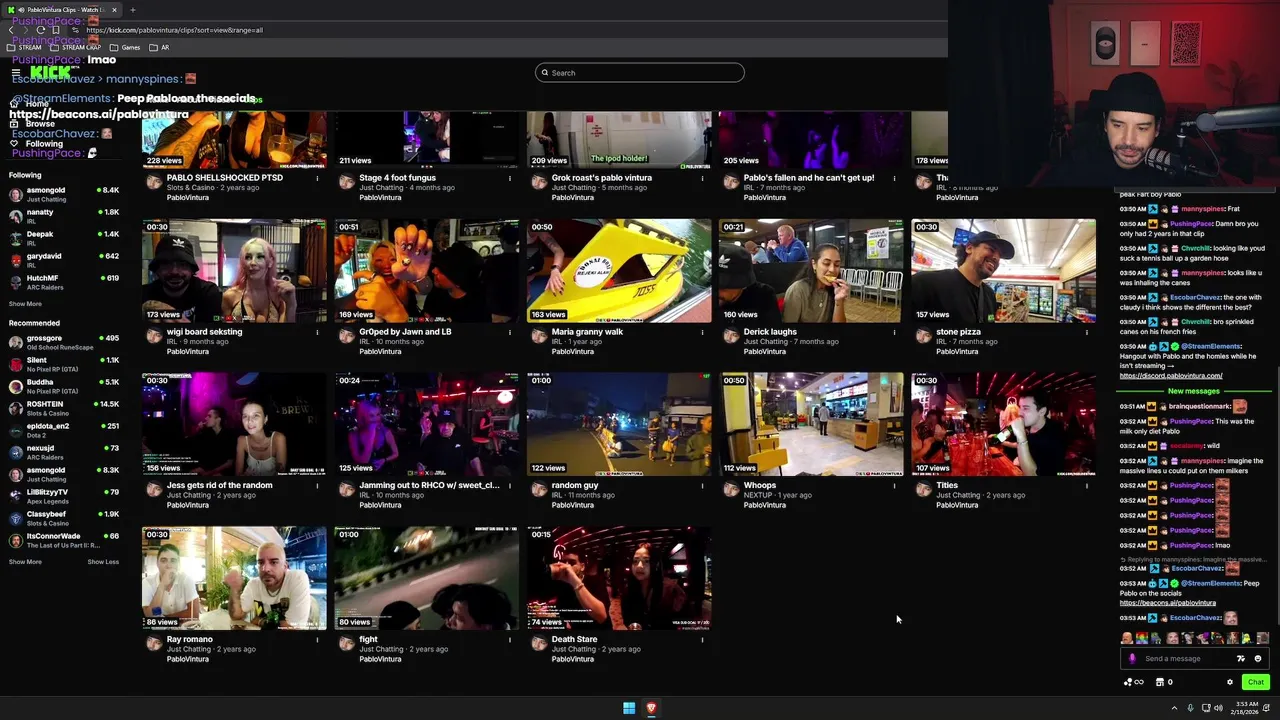
Task: Open chat settings gear icon
Action: (x=1230, y=682)
